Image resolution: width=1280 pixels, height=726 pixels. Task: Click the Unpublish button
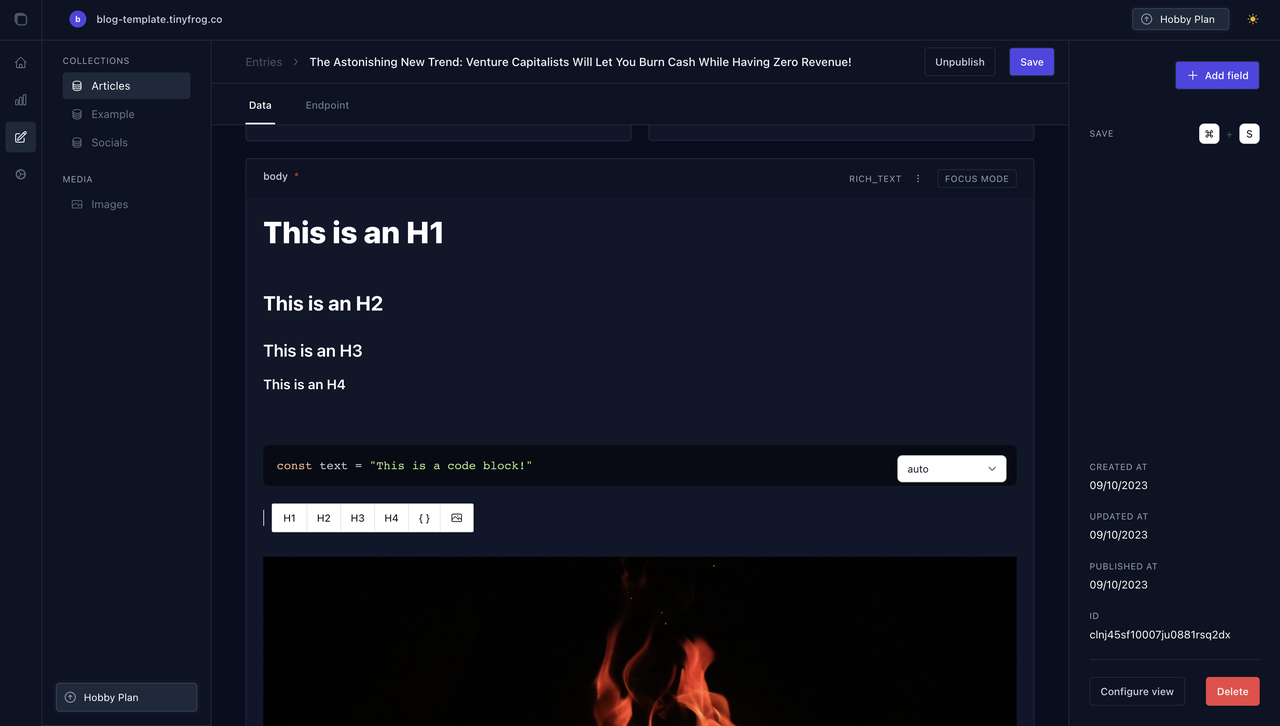click(960, 62)
